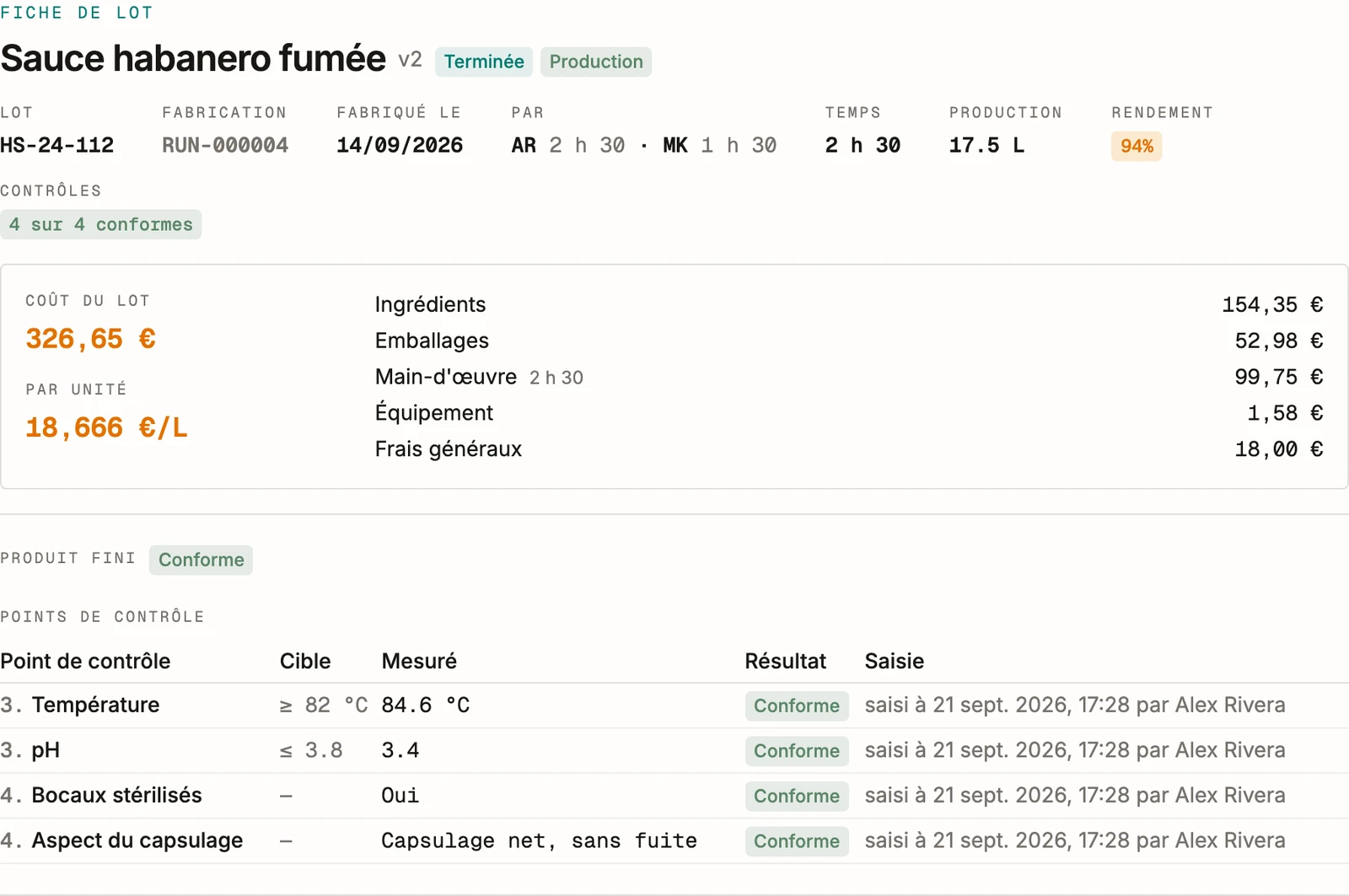
Task: Click the 'Point de contrôle' column header
Action: 85,661
